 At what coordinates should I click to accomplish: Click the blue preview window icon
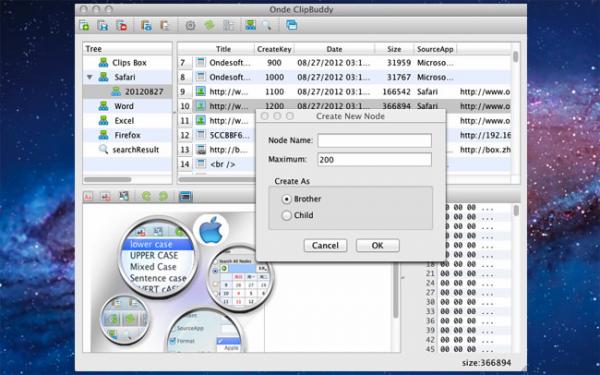186,197
